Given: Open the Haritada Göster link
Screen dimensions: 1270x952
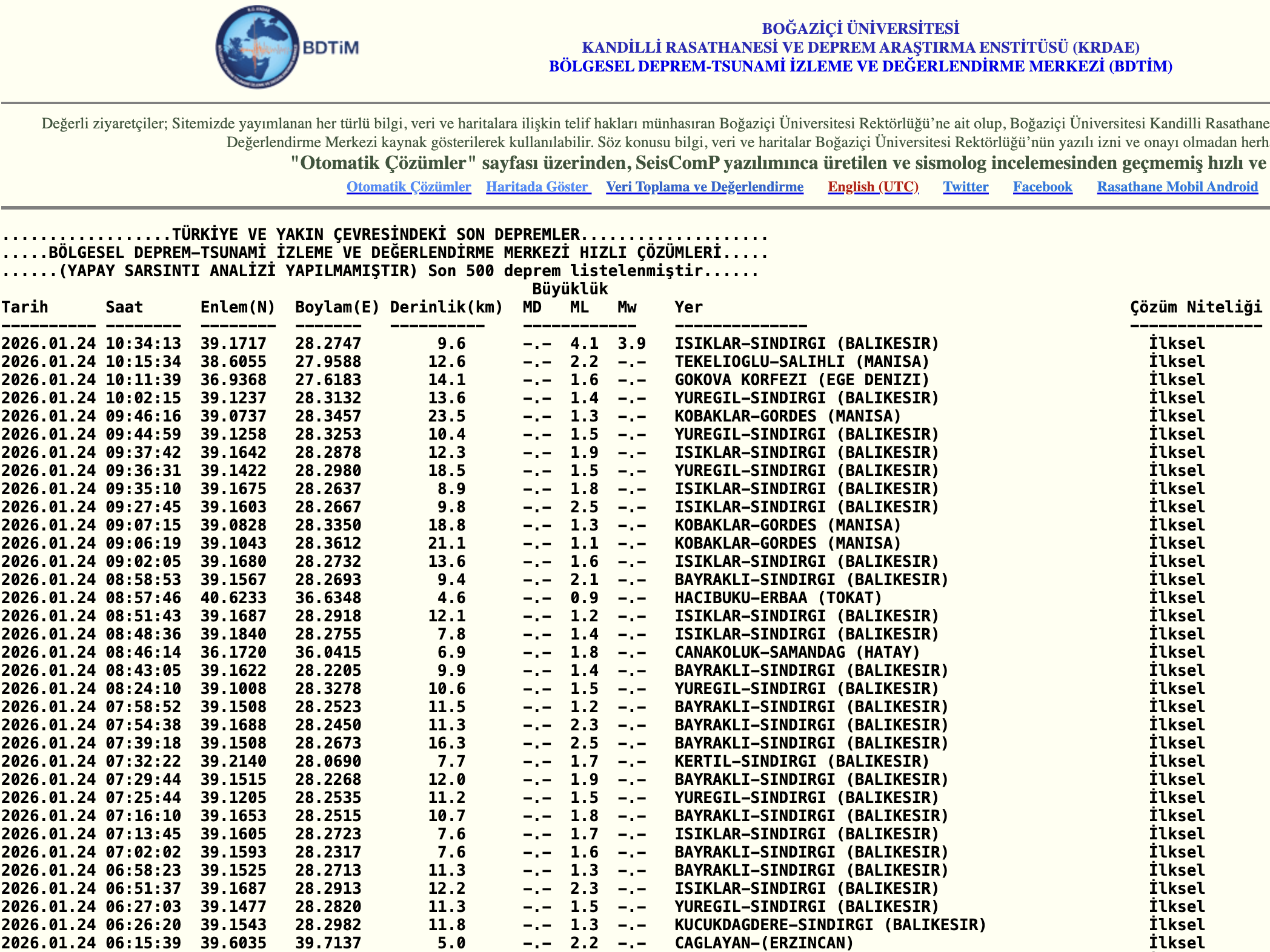Looking at the screenshot, I should pos(537,187).
